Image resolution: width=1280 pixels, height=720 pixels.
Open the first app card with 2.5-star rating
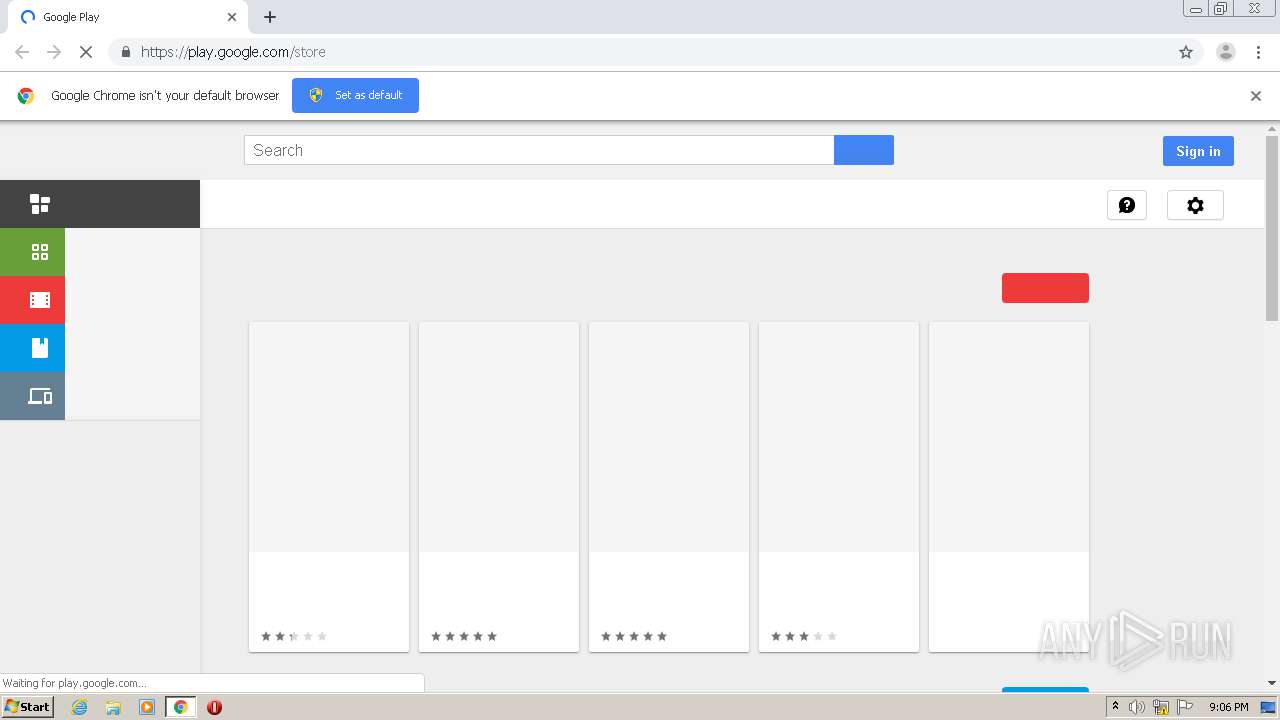(329, 487)
